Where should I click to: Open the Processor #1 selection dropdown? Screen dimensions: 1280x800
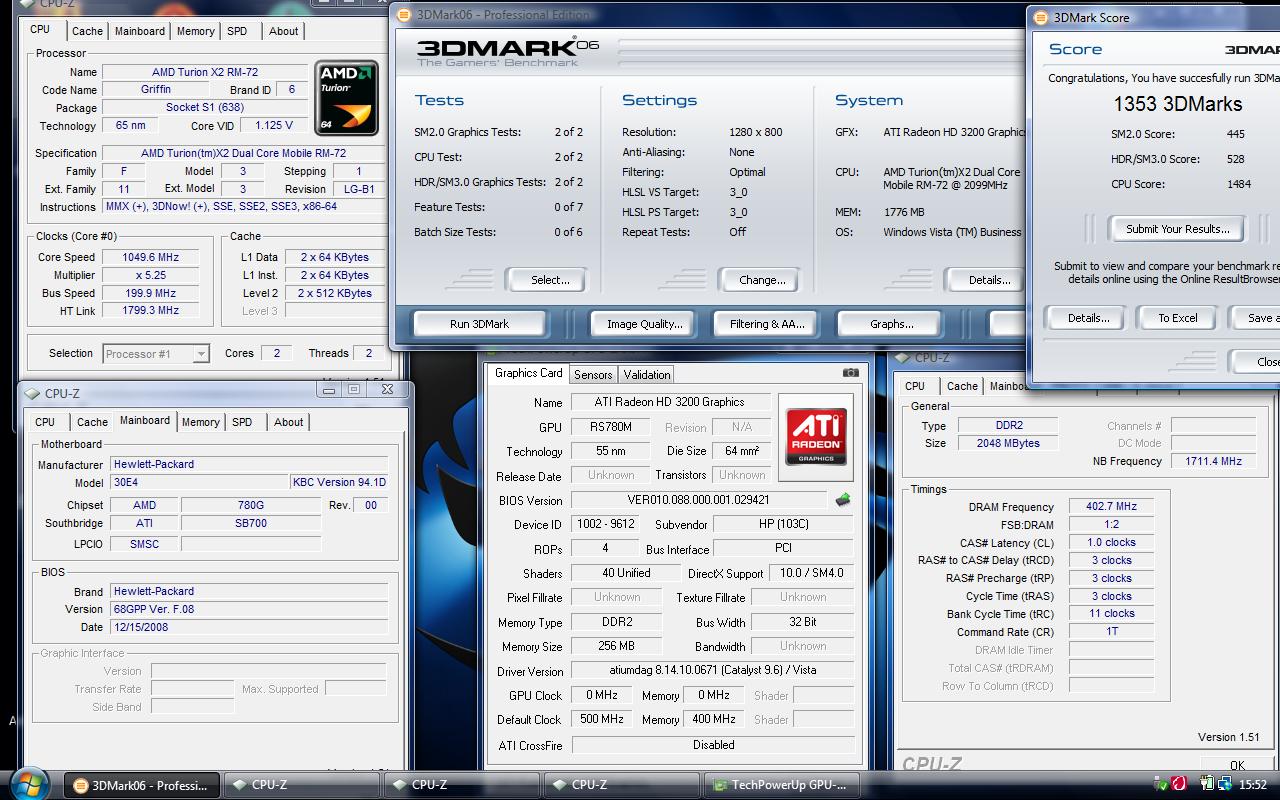(x=155, y=353)
